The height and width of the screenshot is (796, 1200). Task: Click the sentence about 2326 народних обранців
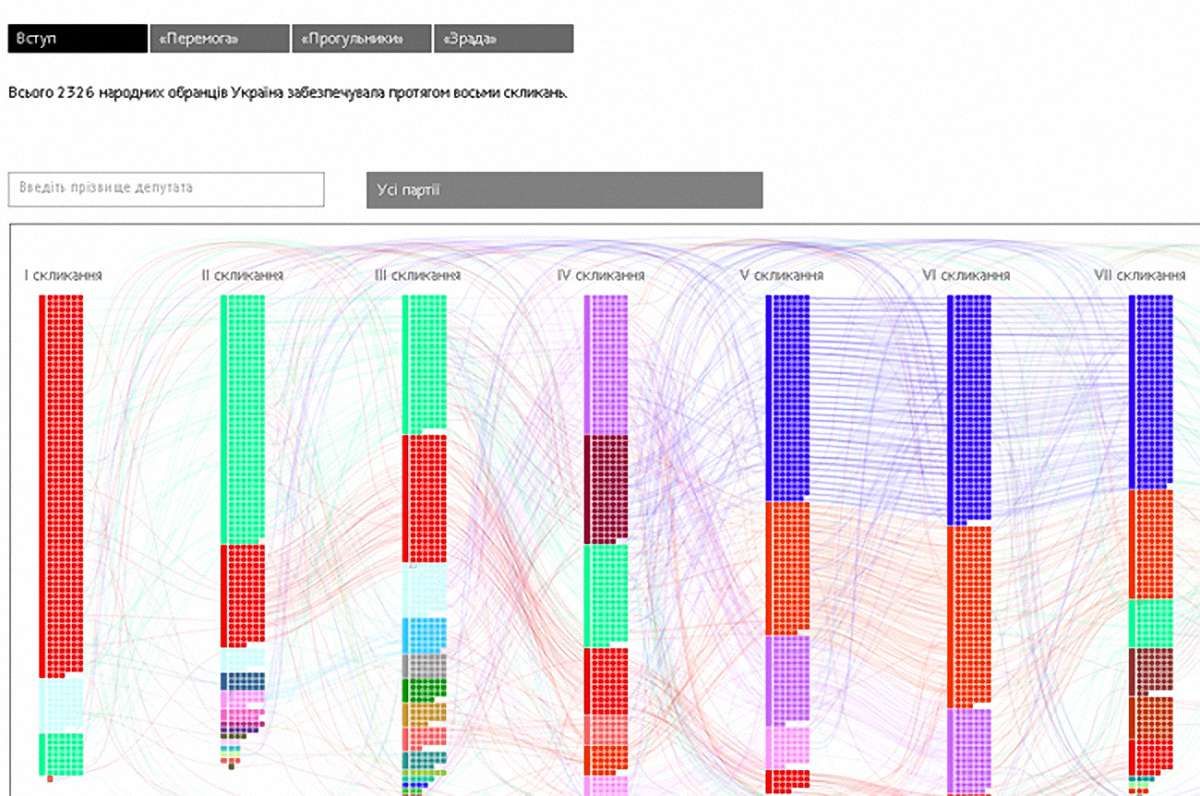288,93
